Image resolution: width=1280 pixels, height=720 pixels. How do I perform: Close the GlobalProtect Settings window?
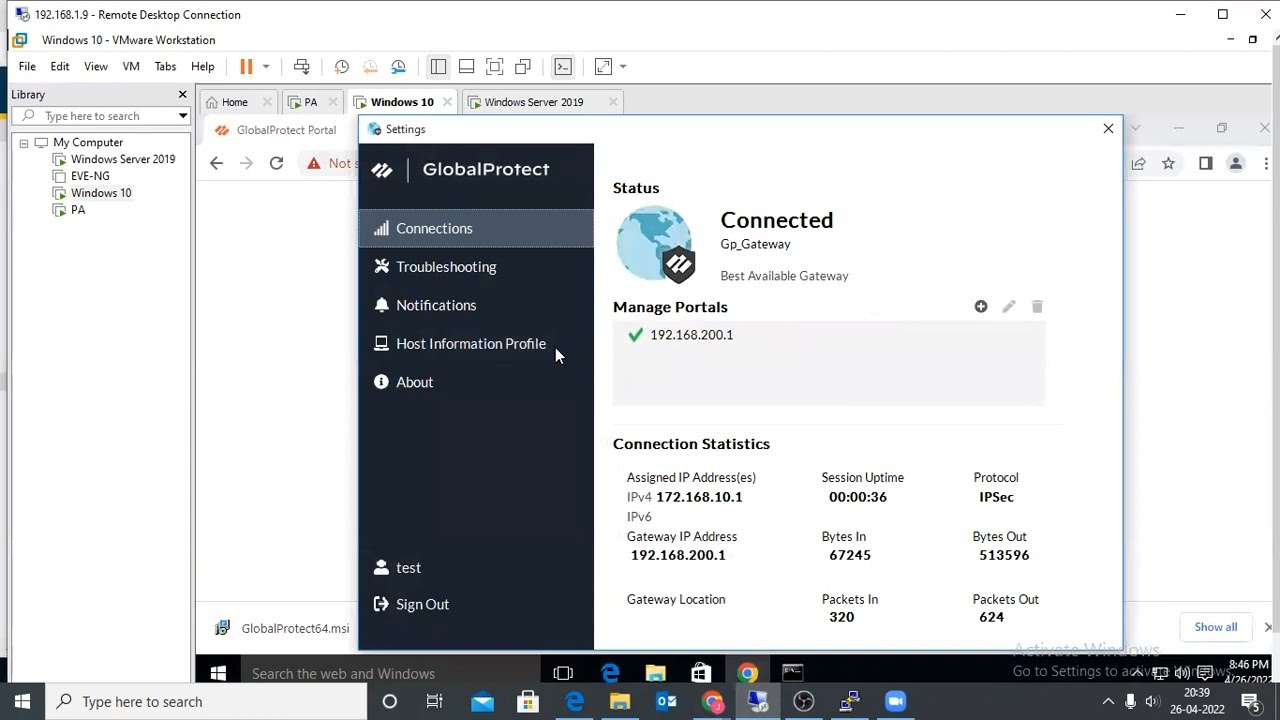(x=1108, y=129)
